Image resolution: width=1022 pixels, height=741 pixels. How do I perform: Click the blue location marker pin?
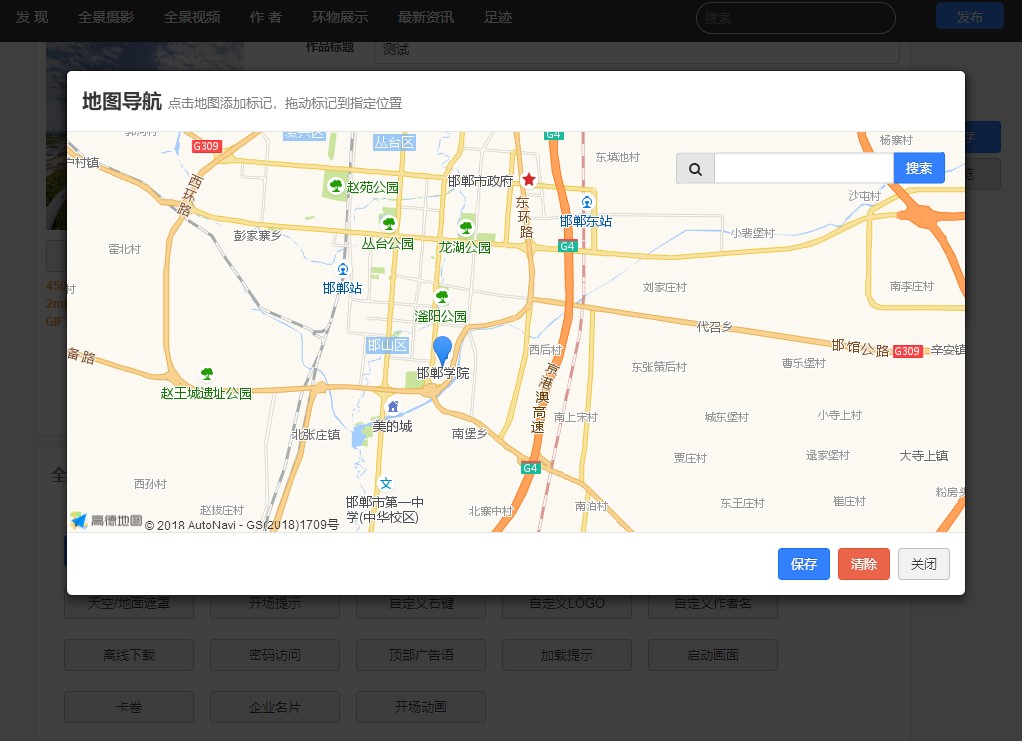point(442,350)
